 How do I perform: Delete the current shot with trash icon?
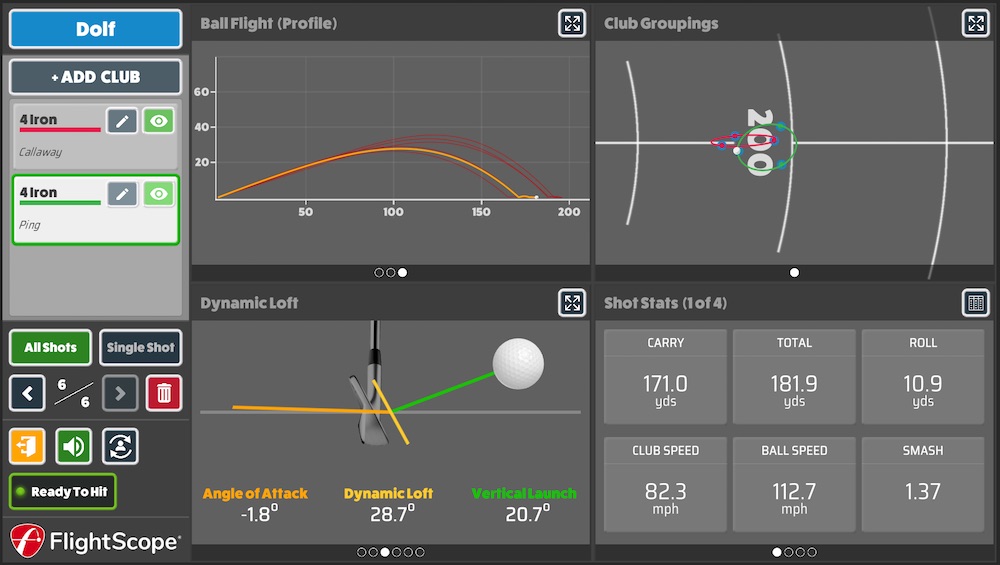164,393
